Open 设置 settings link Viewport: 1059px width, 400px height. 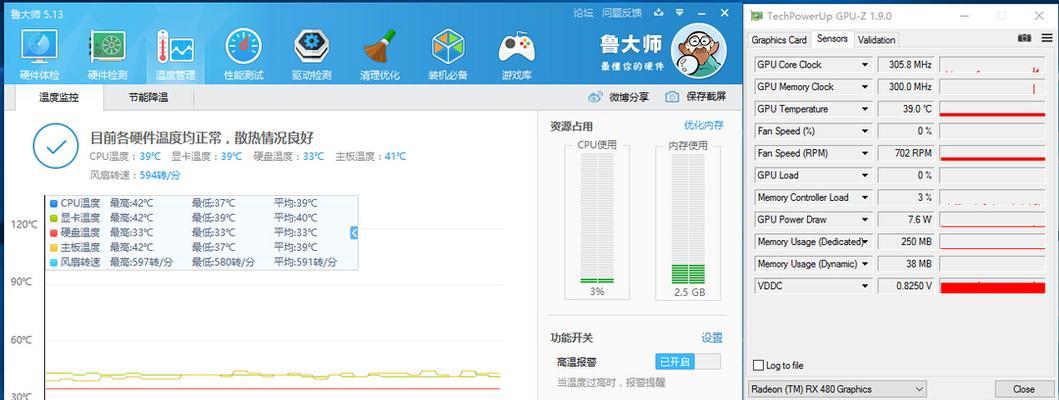[712, 338]
